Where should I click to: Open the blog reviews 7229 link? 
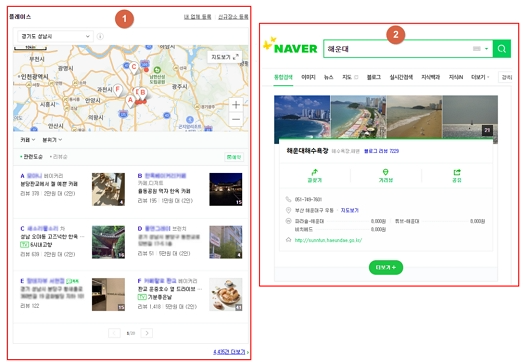(x=381, y=151)
